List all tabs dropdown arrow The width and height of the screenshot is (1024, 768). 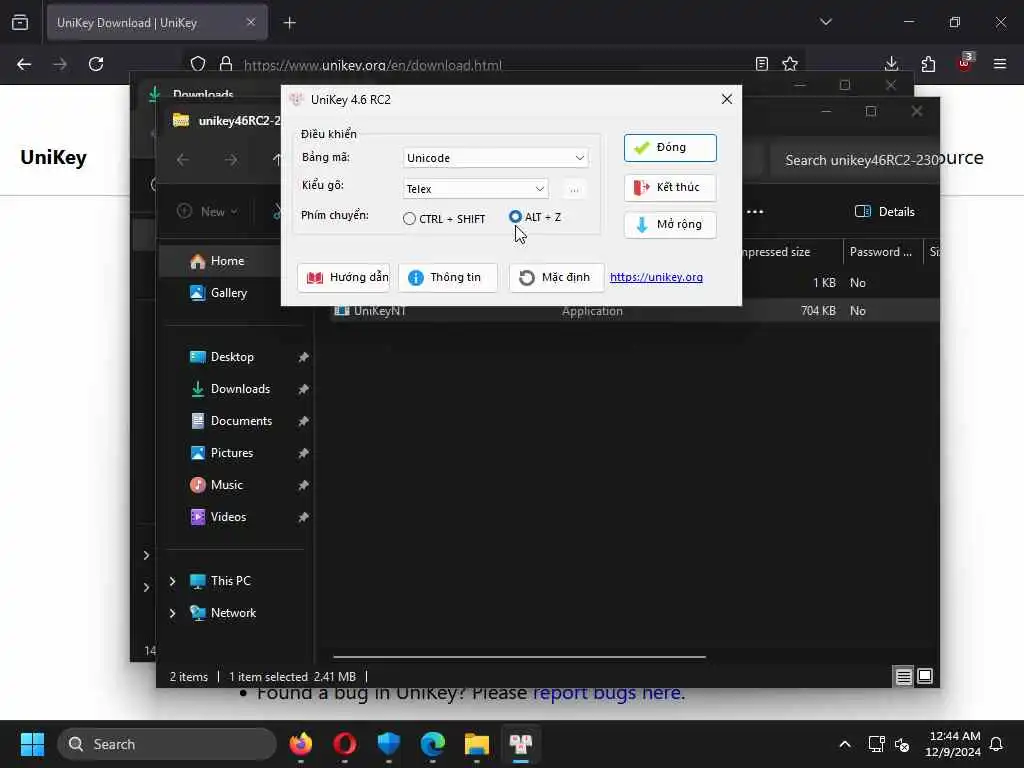pos(825,22)
